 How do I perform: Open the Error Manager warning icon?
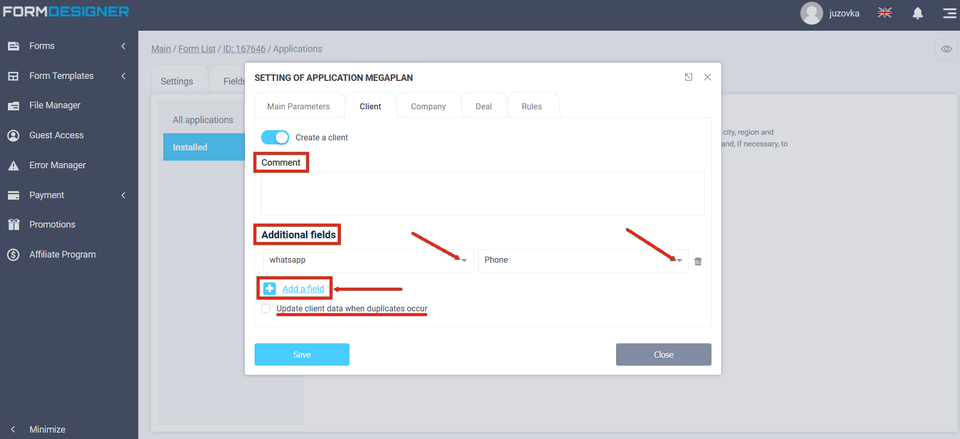13,165
